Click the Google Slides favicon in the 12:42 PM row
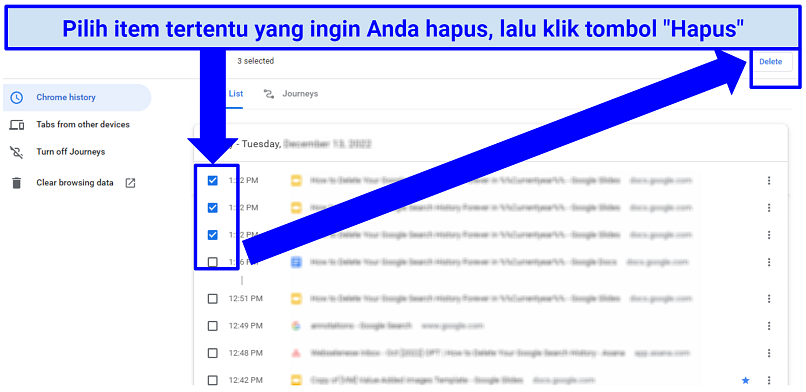 point(295,380)
